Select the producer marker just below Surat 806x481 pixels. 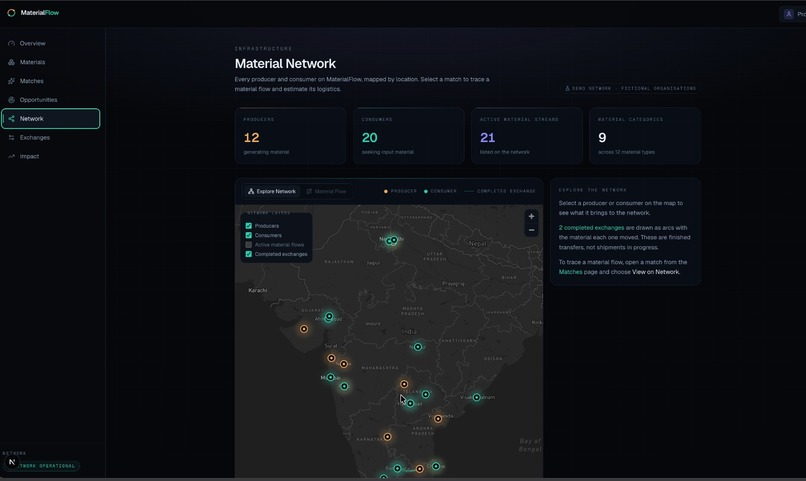(331, 358)
